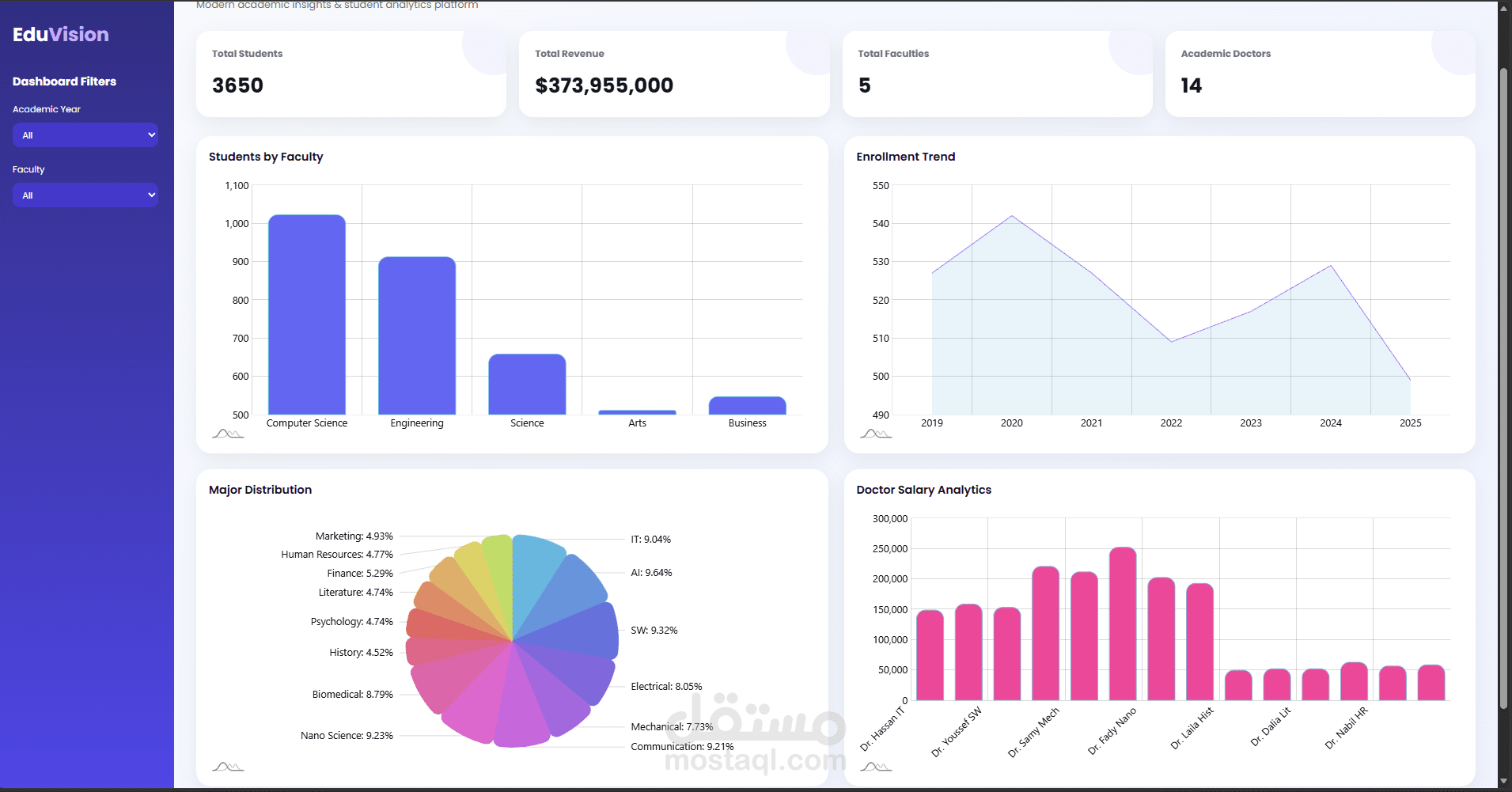The image size is (1512, 792).
Task: Click the Science bar in faculty chart
Action: pos(527,384)
